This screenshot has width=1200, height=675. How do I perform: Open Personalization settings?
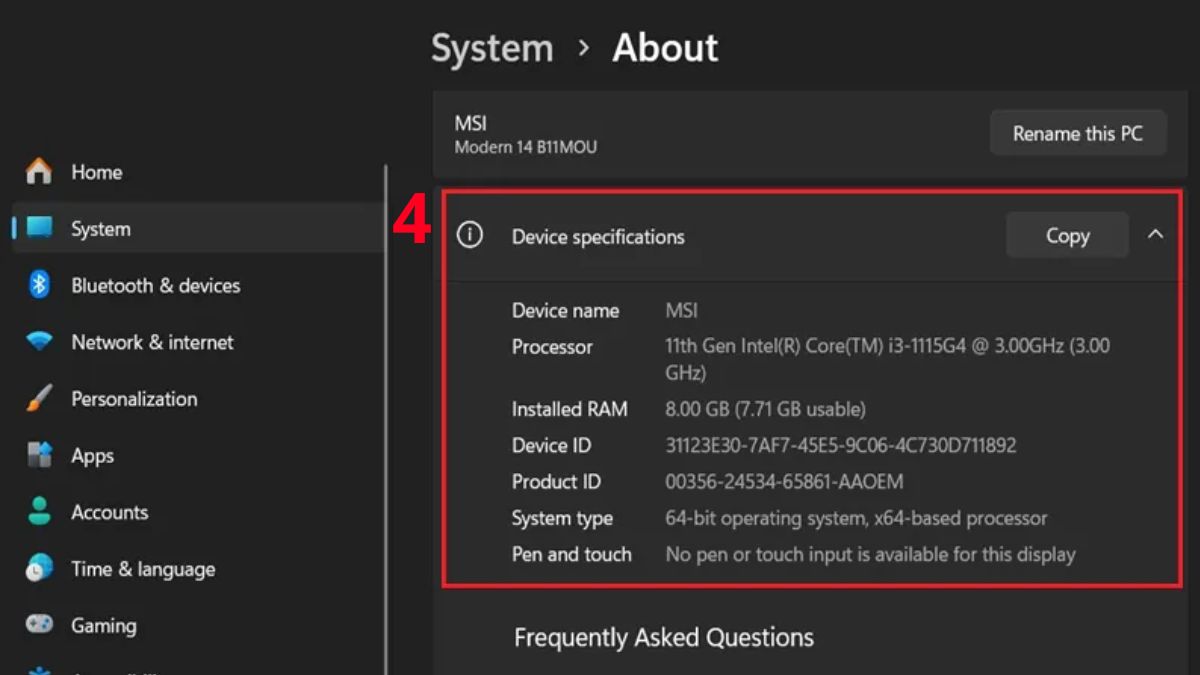tap(200, 399)
